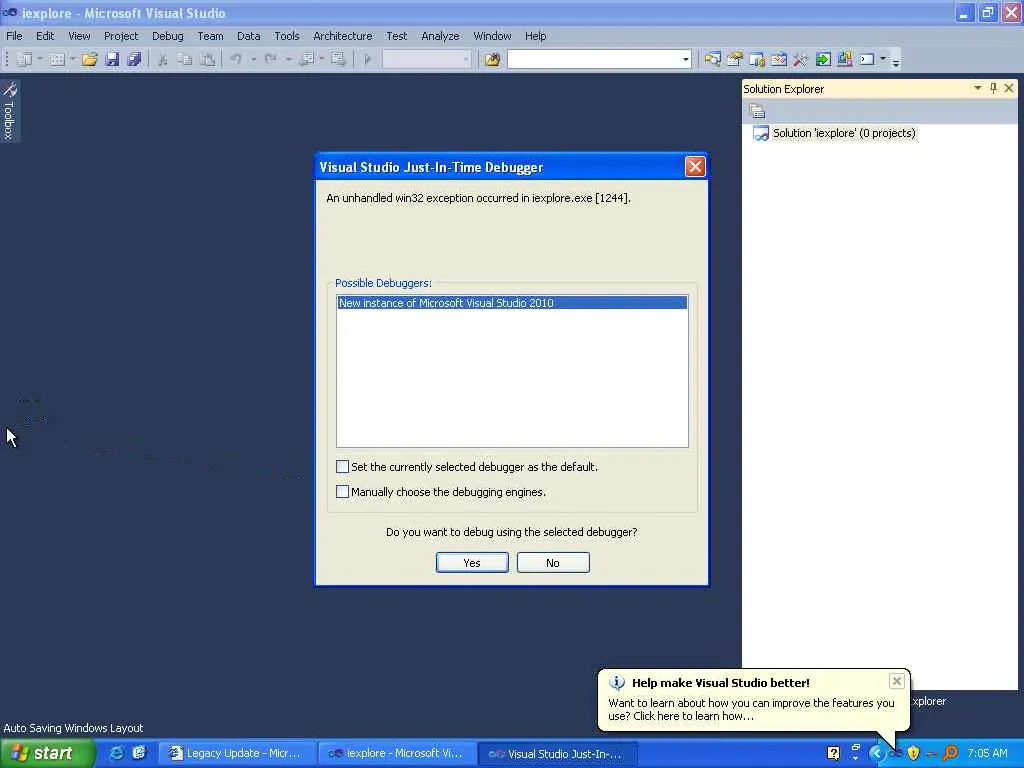1024x768 pixels.
Task: Open the File menu
Action: [x=14, y=36]
